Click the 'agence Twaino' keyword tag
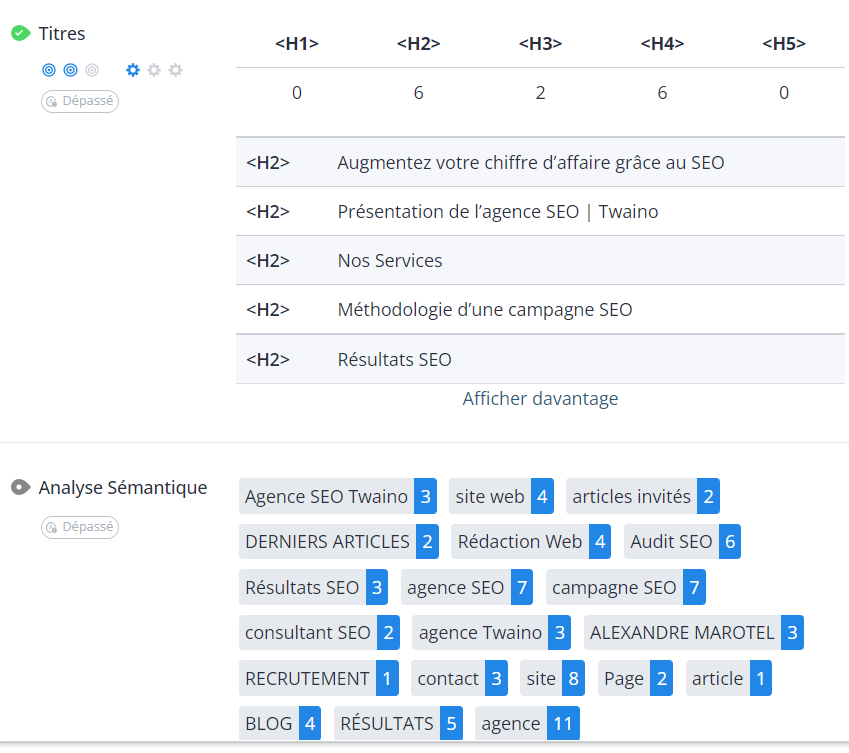The height and width of the screenshot is (753, 849). click(x=491, y=632)
